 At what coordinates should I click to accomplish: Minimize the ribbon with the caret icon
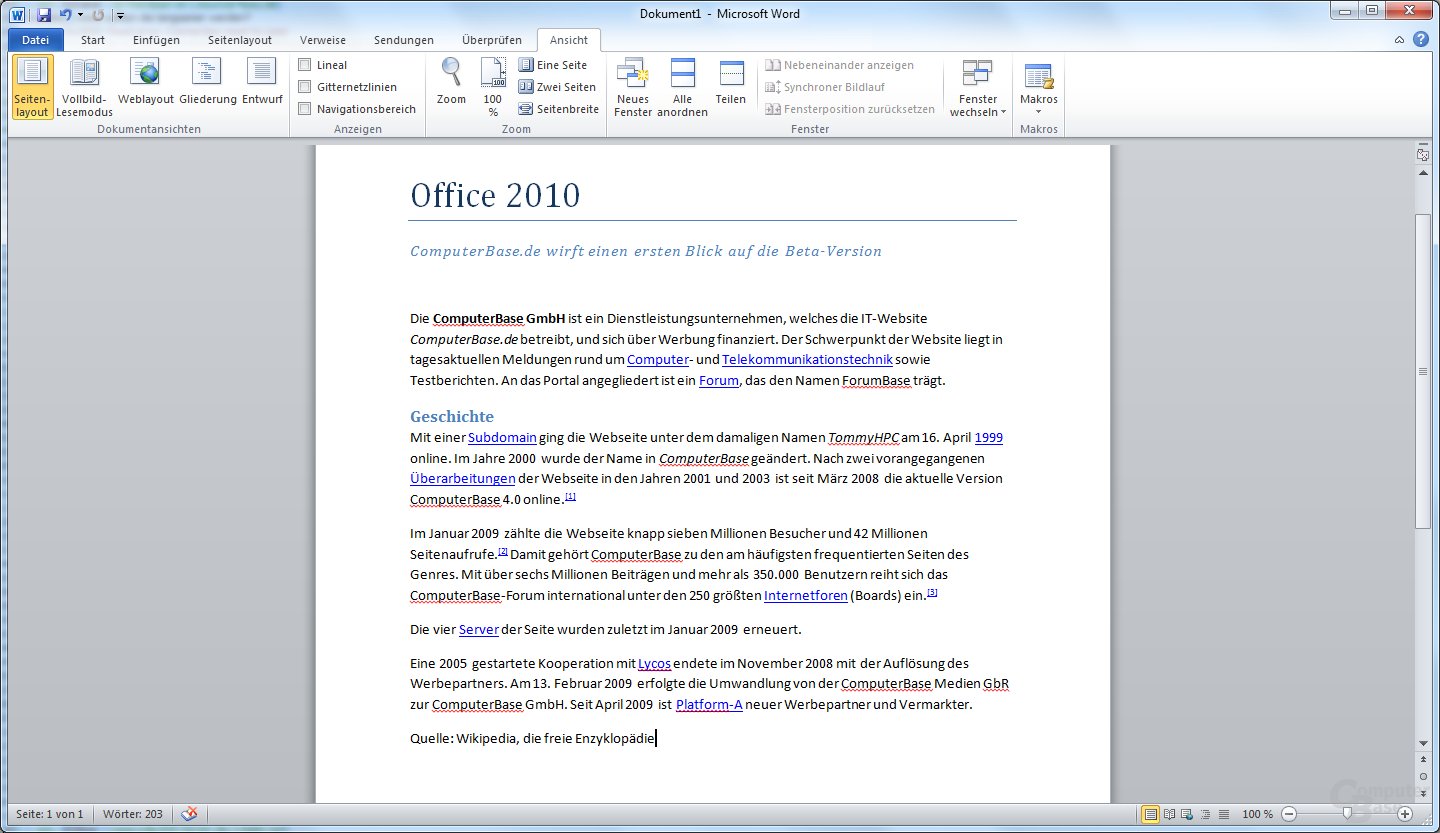click(x=1400, y=40)
